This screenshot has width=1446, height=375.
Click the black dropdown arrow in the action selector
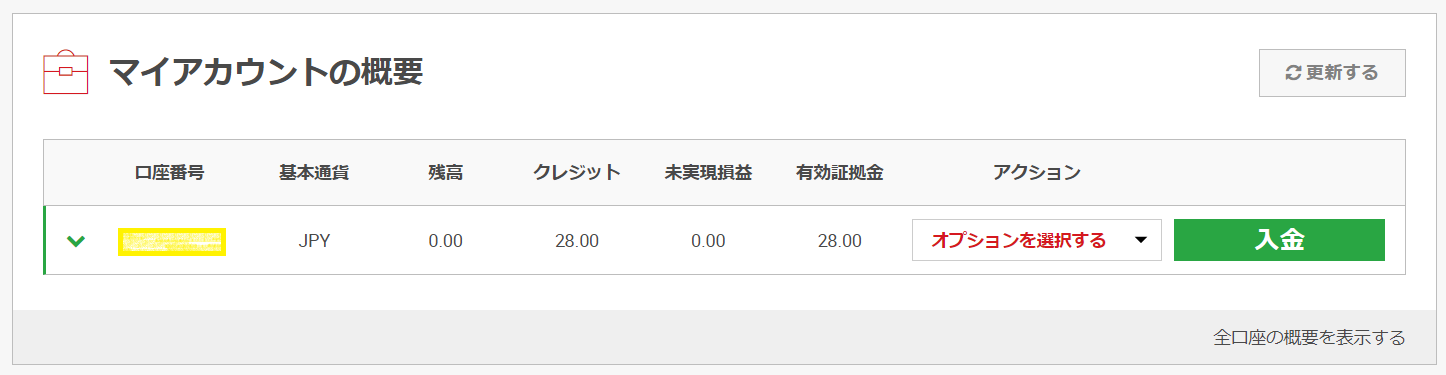[x=1140, y=241]
